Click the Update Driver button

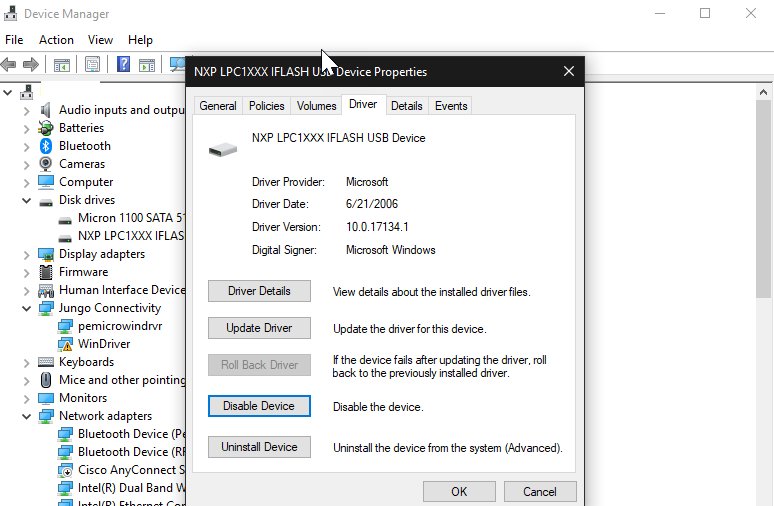click(259, 328)
